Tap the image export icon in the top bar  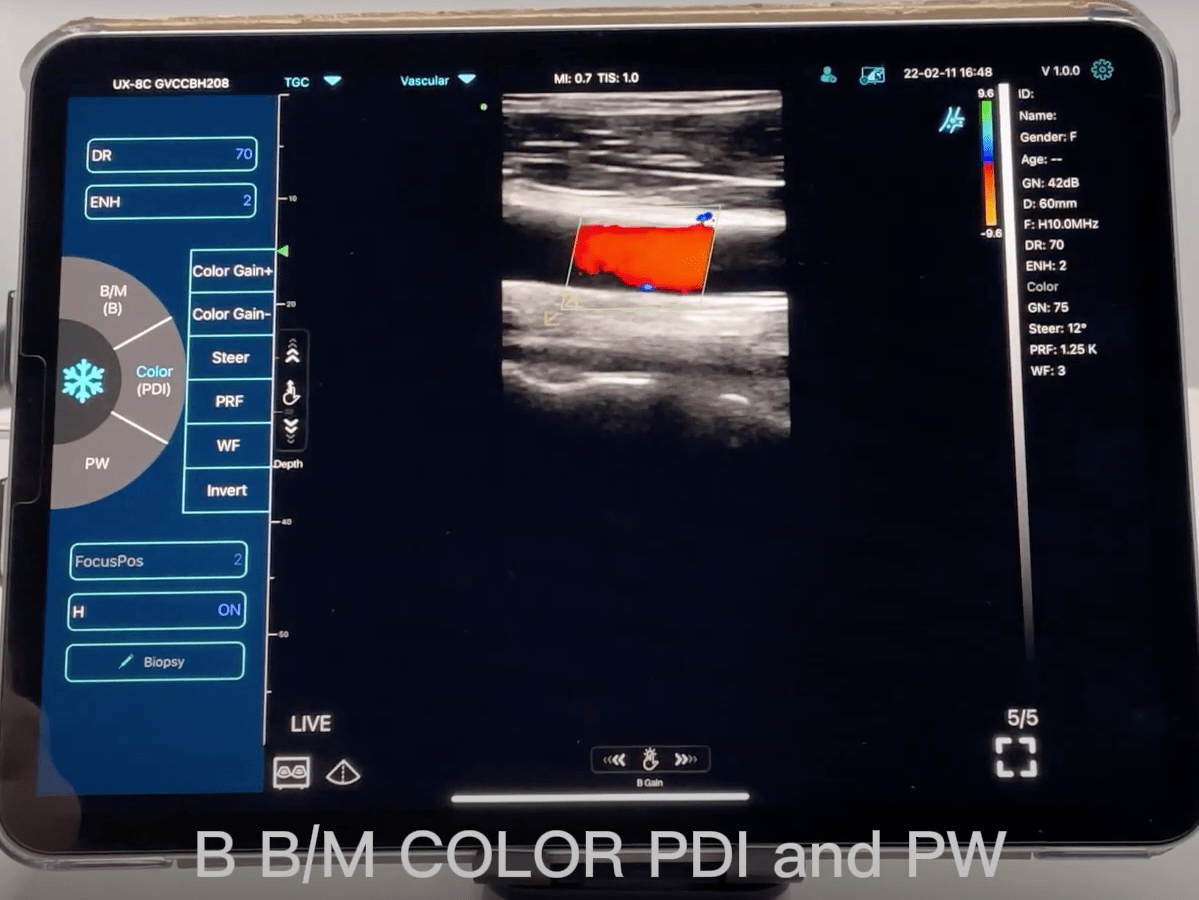872,75
